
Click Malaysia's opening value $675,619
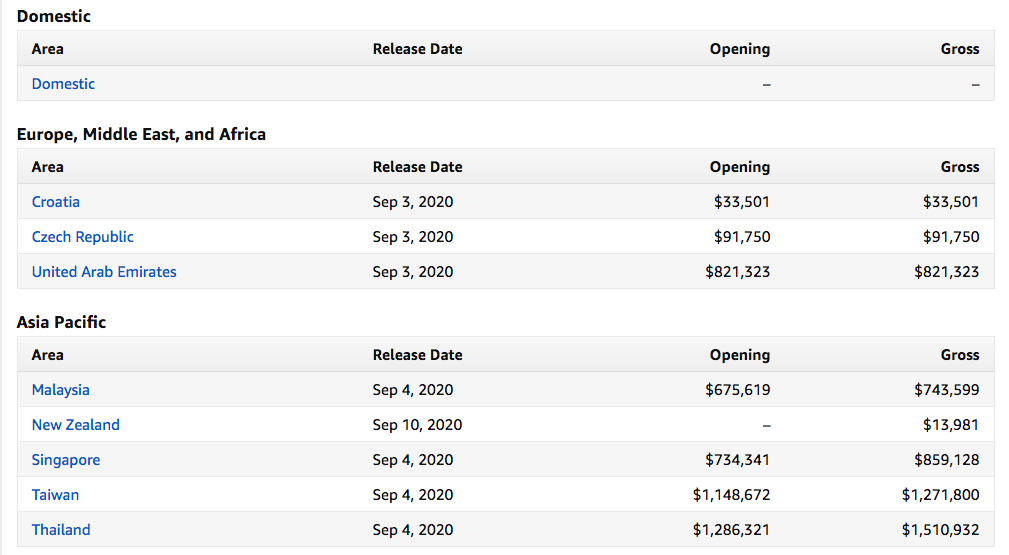[737, 390]
